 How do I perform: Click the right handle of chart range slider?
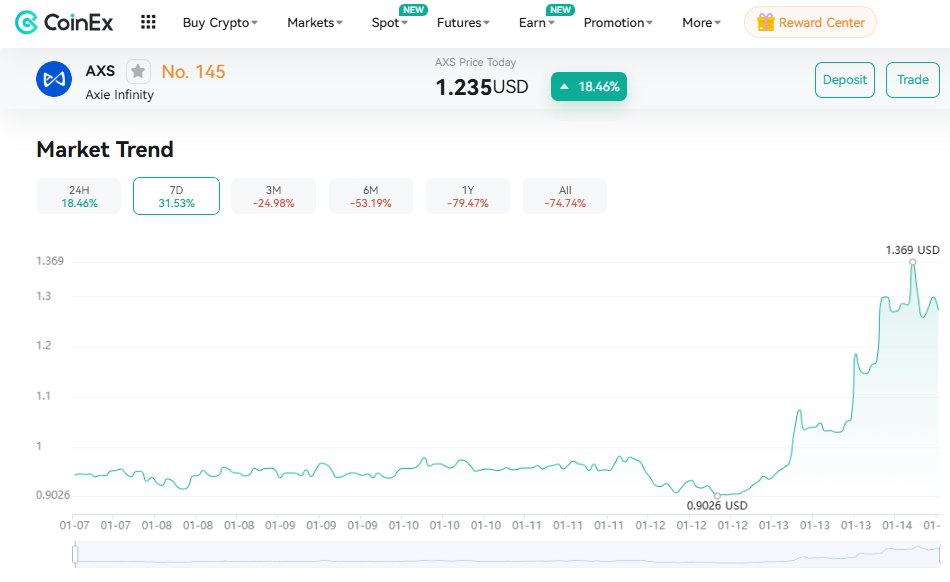[x=939, y=554]
